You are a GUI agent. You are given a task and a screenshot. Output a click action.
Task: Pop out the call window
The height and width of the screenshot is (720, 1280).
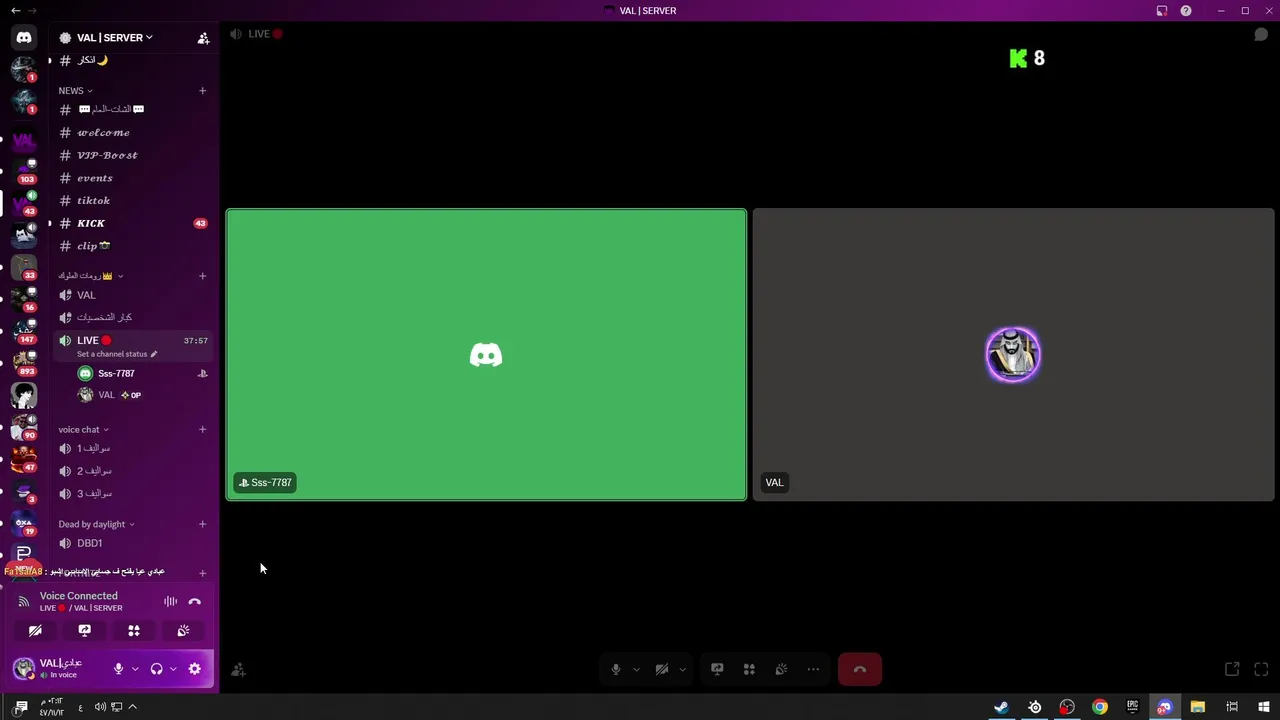coord(1232,669)
